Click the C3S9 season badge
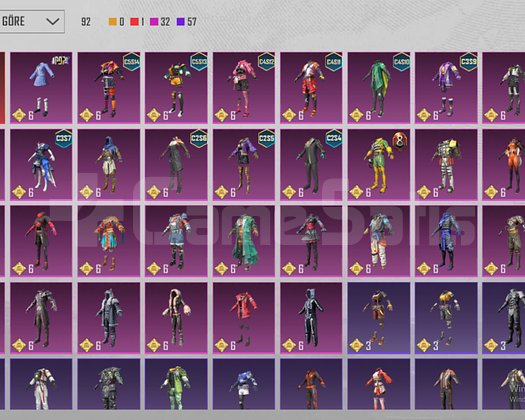The height and width of the screenshot is (420, 525). (469, 62)
